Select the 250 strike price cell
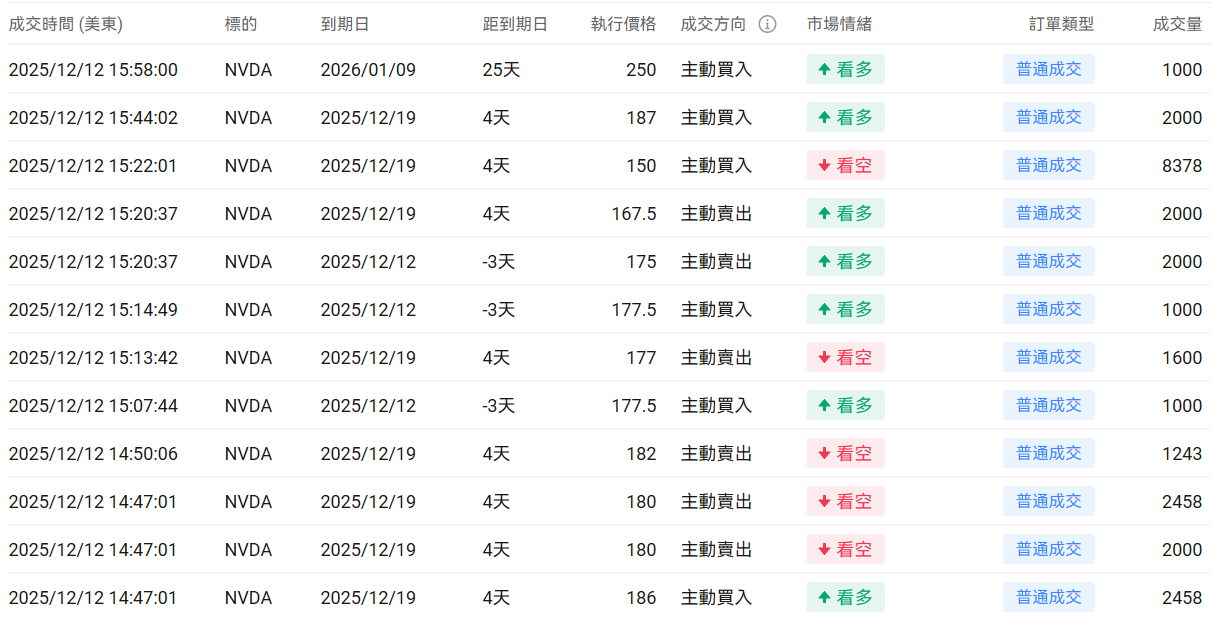Image resolution: width=1211 pixels, height=618 pixels. point(641,70)
